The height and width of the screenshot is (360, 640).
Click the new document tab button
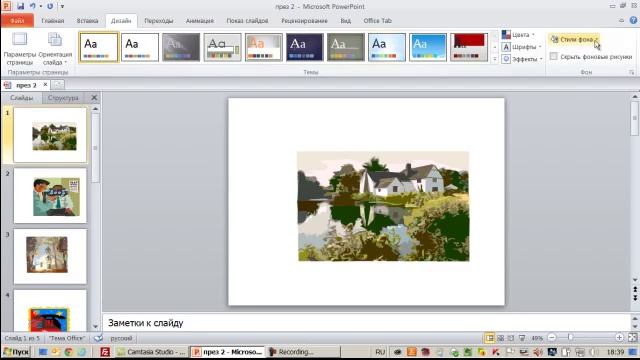(58, 85)
